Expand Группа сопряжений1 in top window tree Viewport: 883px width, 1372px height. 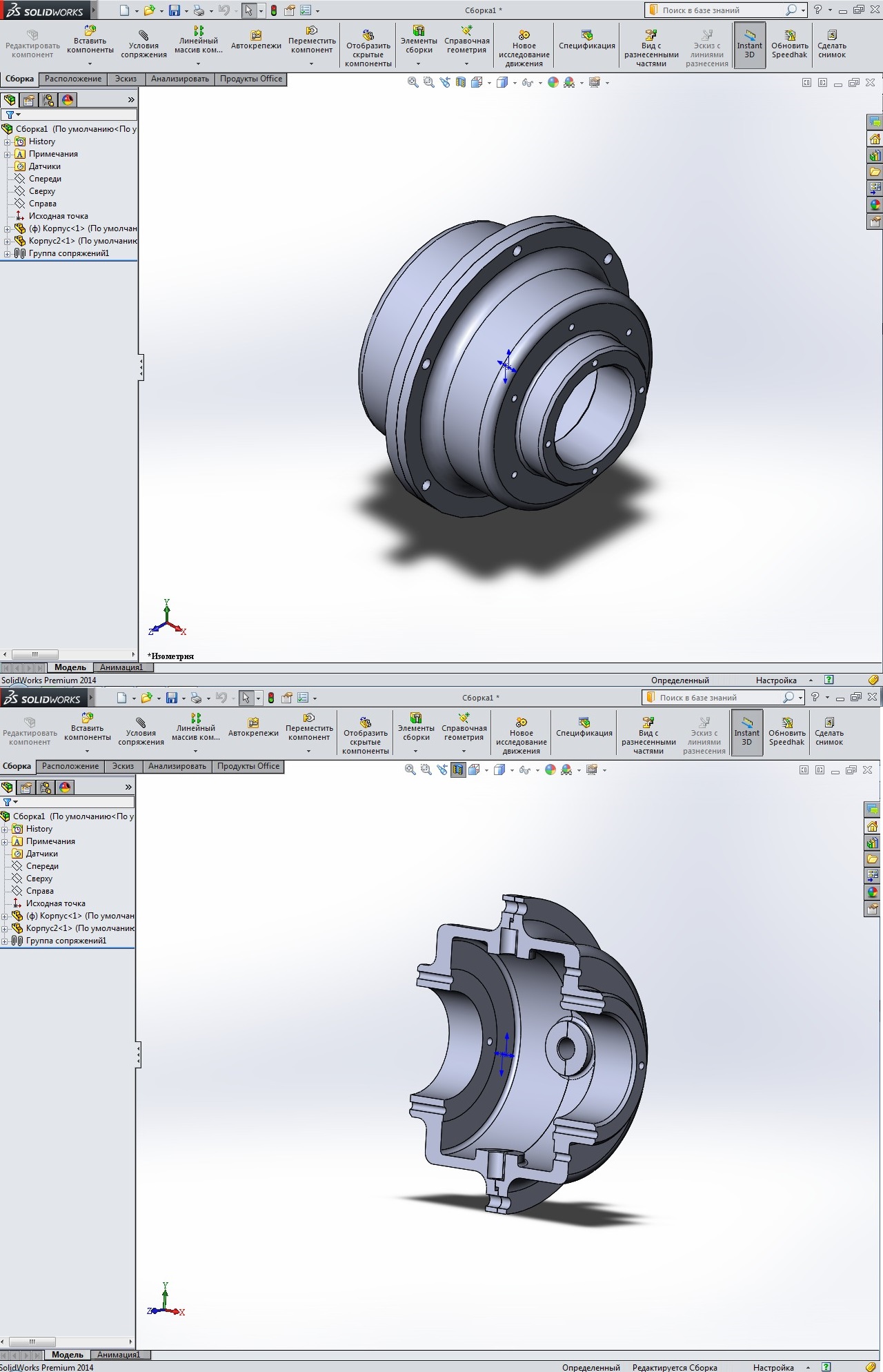pos(7,253)
